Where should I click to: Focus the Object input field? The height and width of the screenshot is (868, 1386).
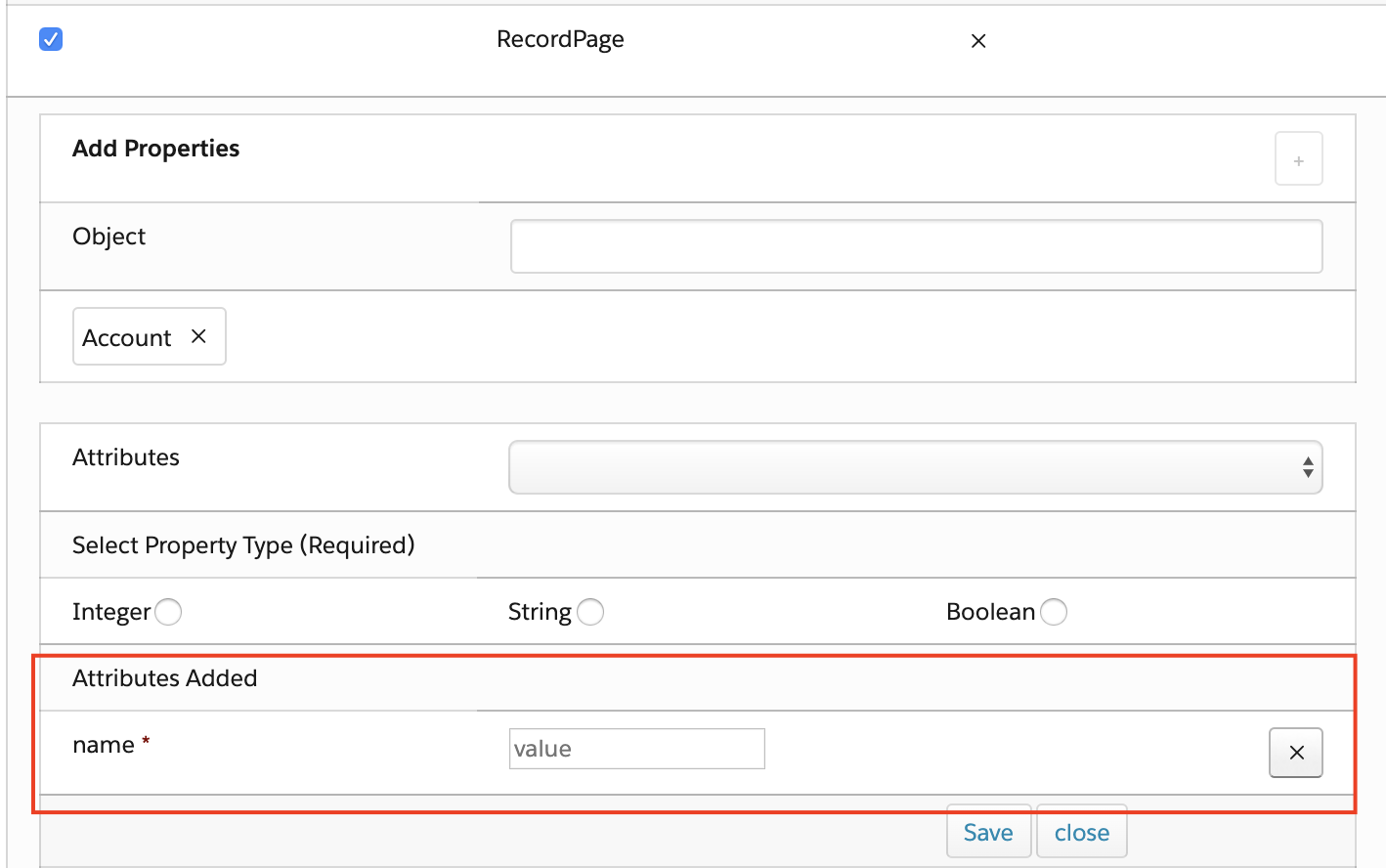pos(916,246)
